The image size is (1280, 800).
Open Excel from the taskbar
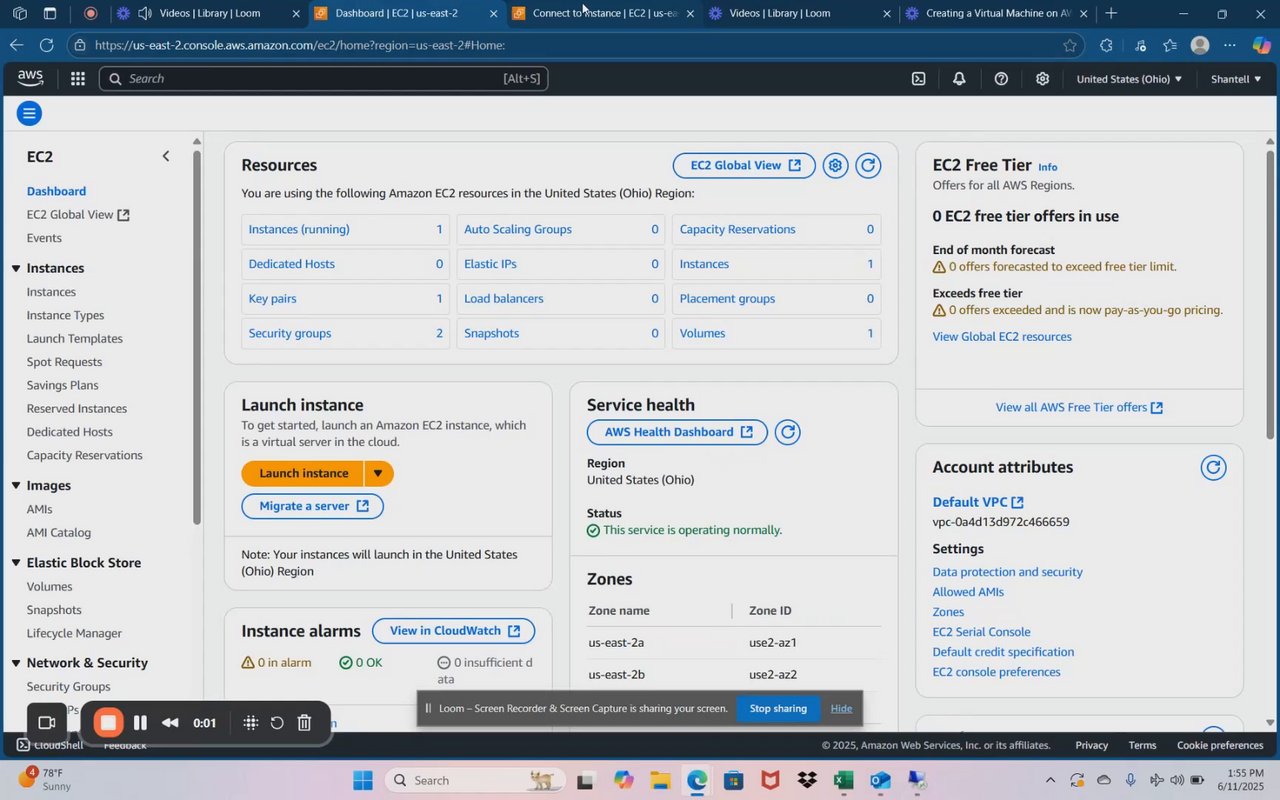pyautogui.click(x=843, y=781)
